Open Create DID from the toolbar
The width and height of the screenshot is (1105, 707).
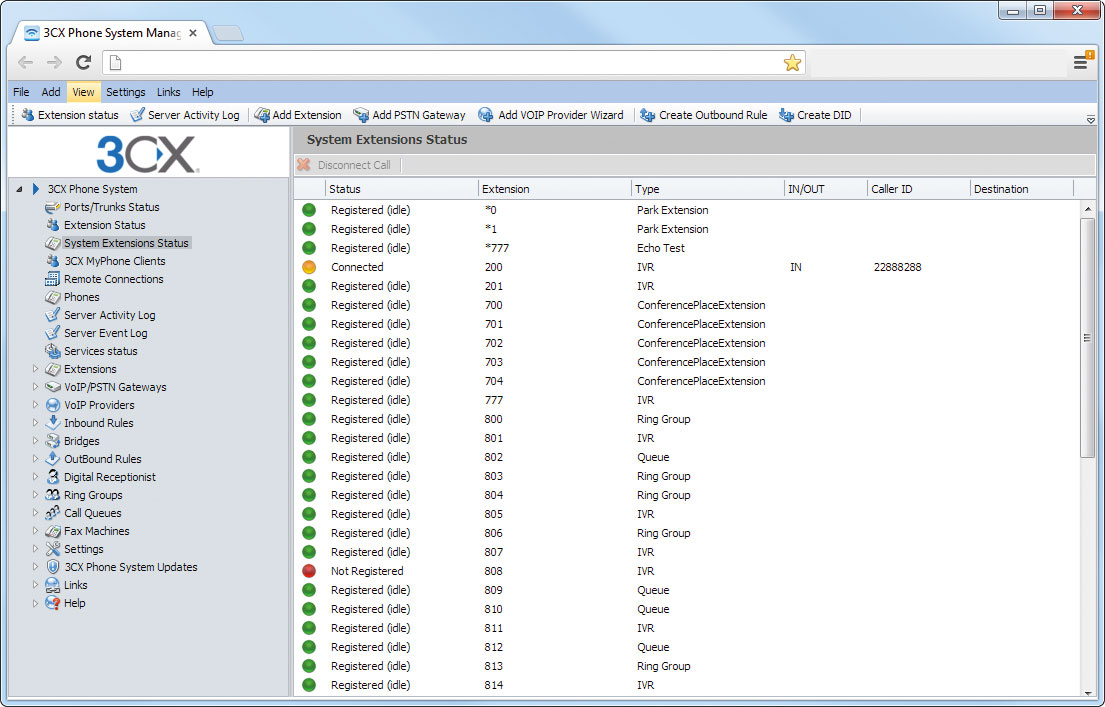(x=815, y=114)
